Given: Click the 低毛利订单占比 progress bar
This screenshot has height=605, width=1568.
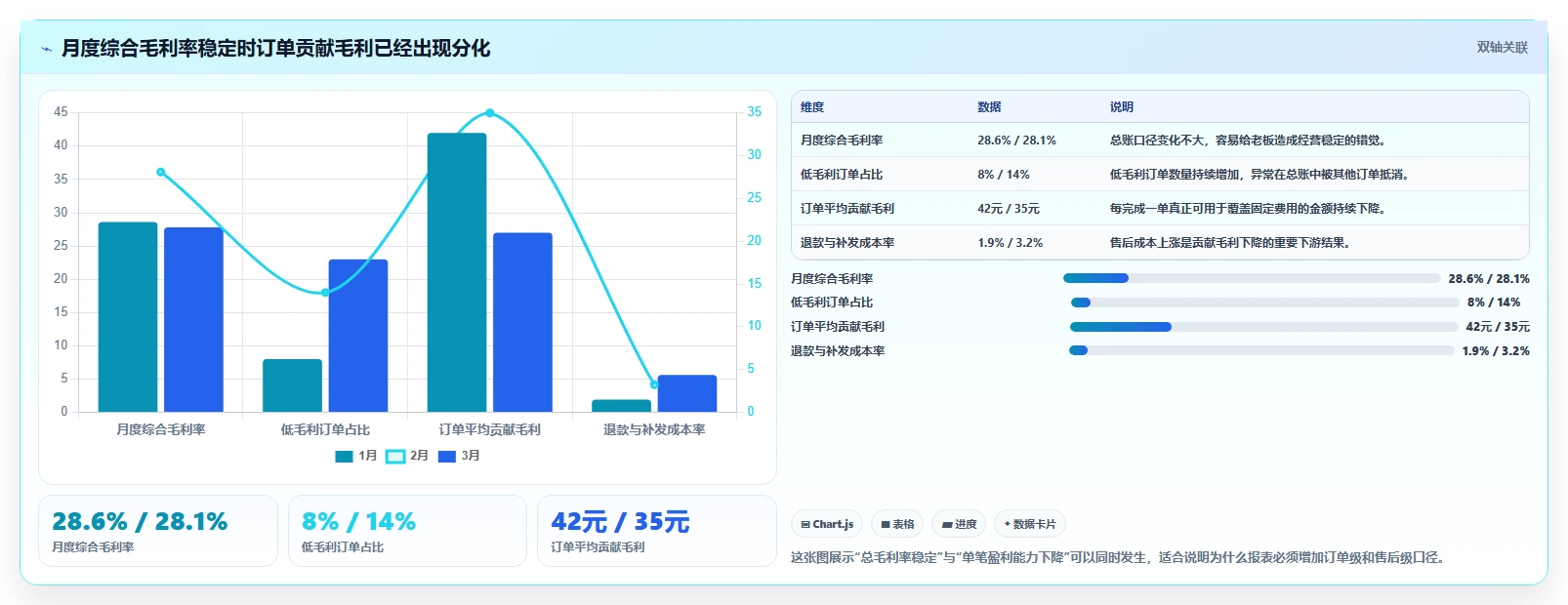Looking at the screenshot, I should (1265, 302).
